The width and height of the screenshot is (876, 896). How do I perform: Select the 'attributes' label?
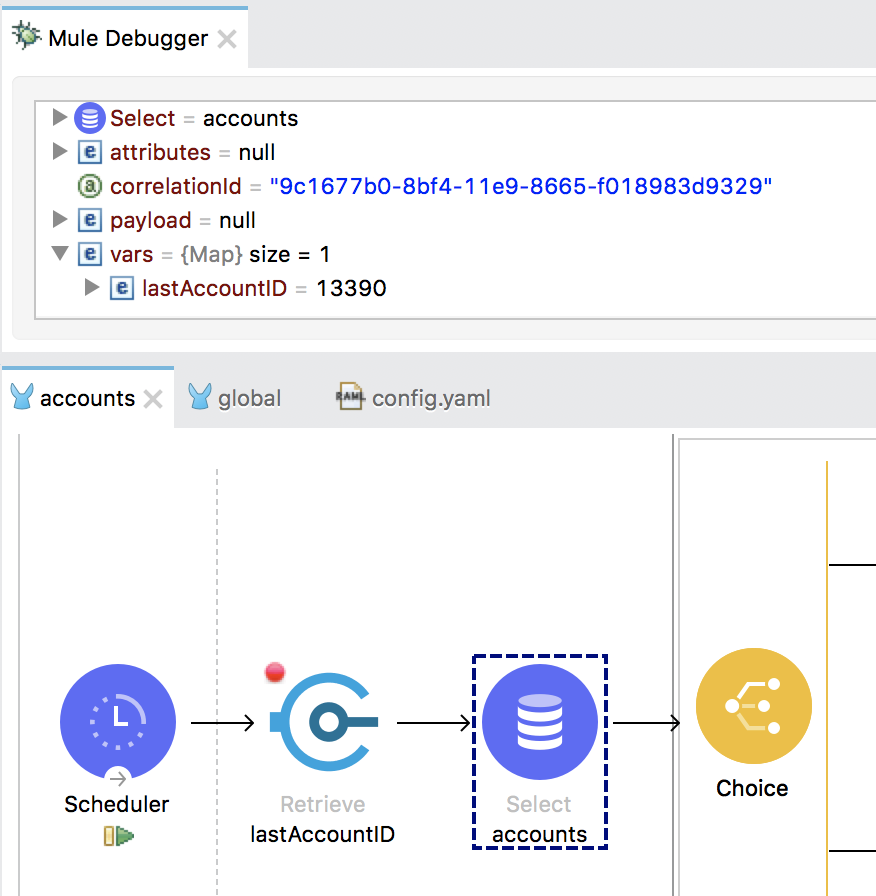pos(160,153)
